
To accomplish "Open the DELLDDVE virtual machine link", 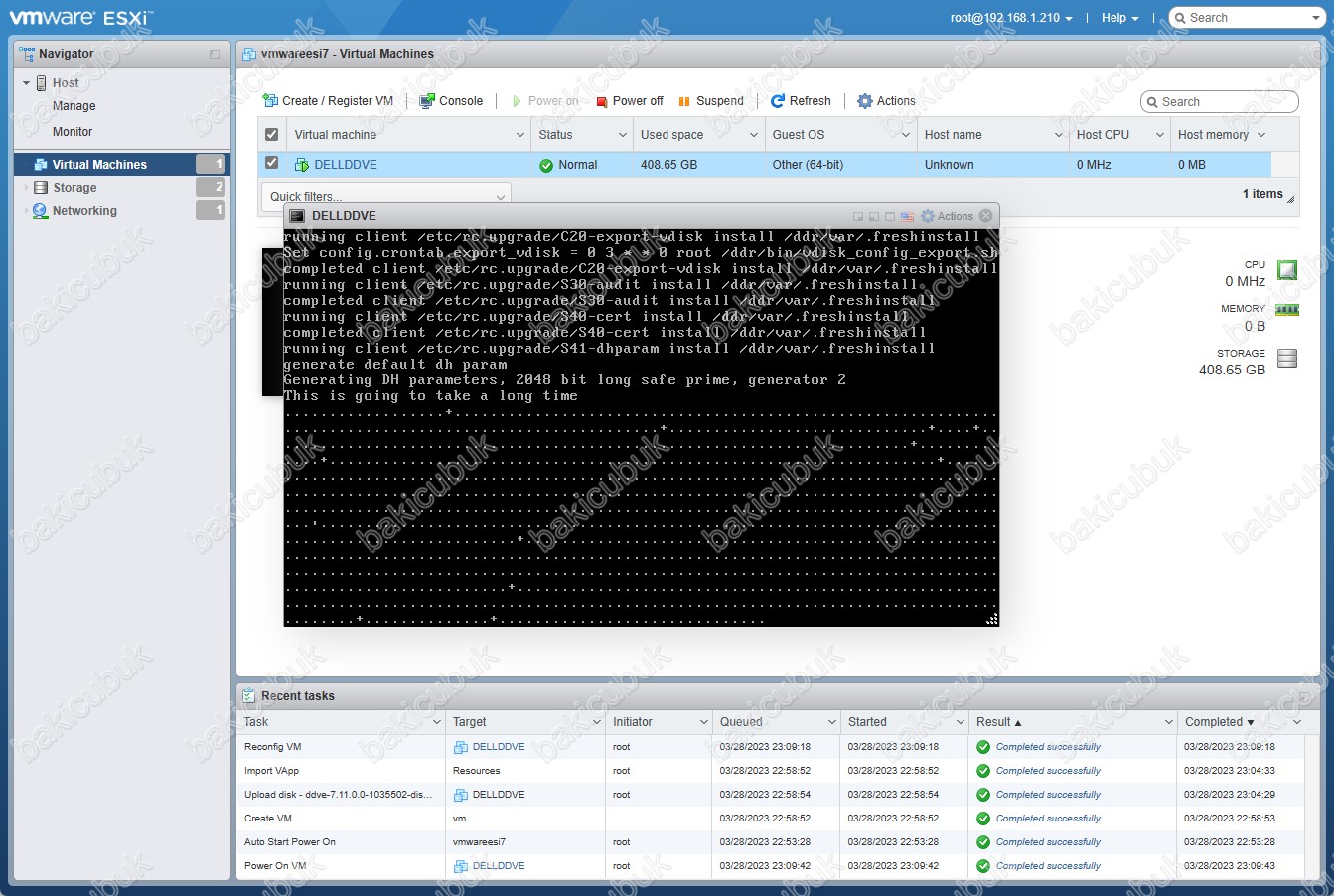I will click(x=346, y=165).
